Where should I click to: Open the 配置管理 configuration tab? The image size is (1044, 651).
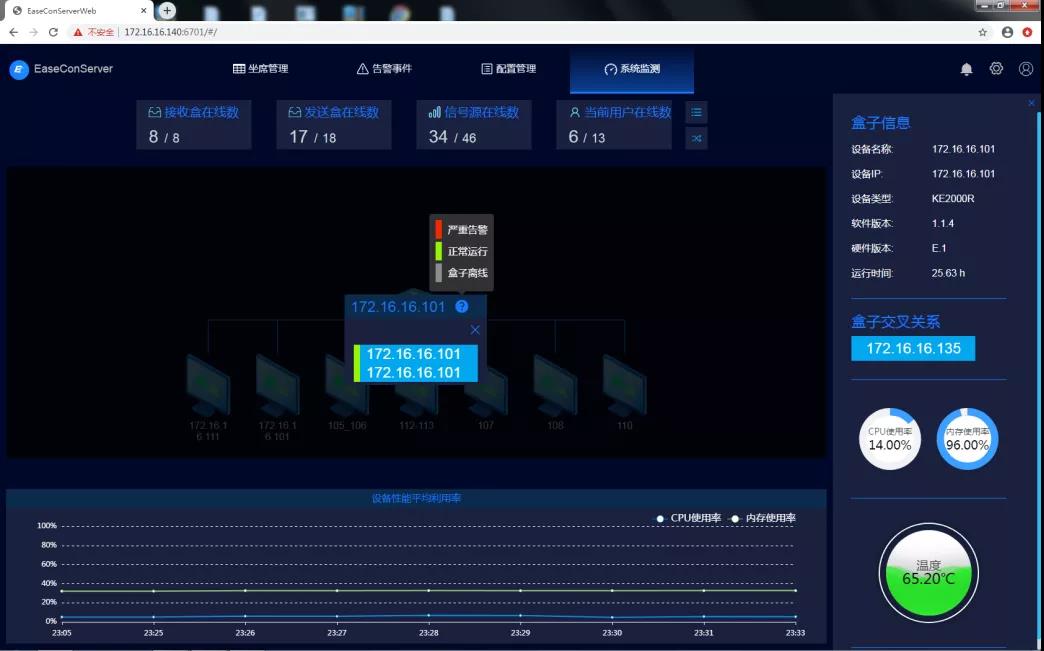508,69
